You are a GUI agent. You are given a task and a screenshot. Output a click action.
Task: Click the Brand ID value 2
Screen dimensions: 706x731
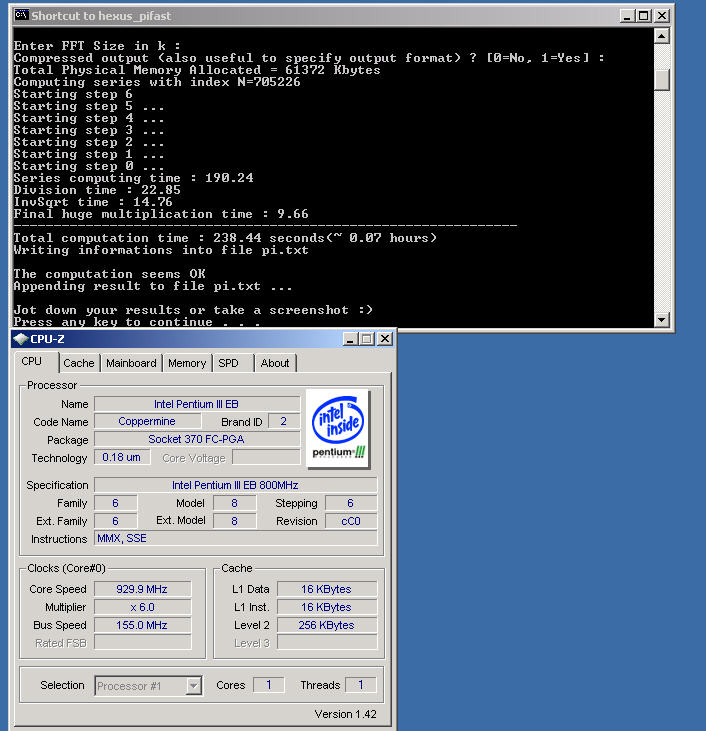(x=284, y=421)
